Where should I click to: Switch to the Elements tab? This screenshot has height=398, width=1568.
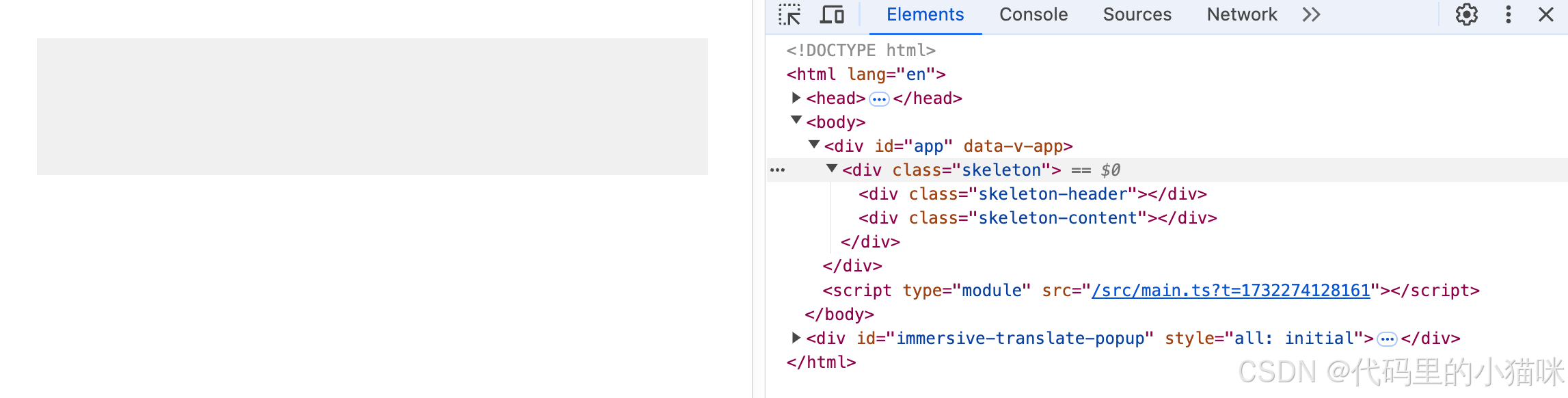[925, 15]
